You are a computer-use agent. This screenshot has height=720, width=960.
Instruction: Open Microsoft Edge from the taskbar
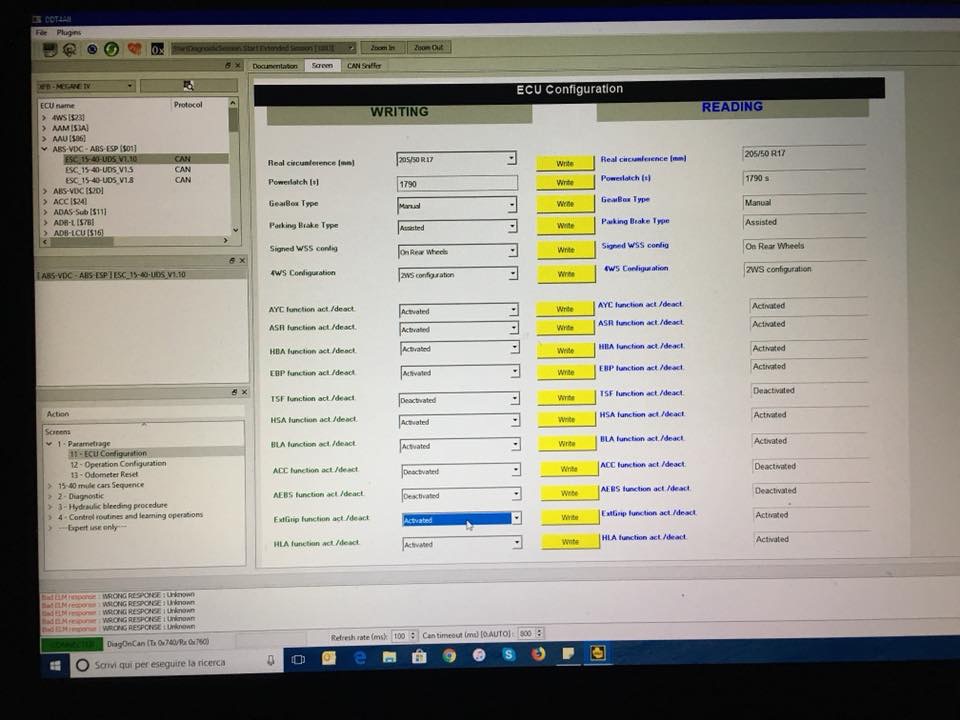pyautogui.click(x=359, y=658)
